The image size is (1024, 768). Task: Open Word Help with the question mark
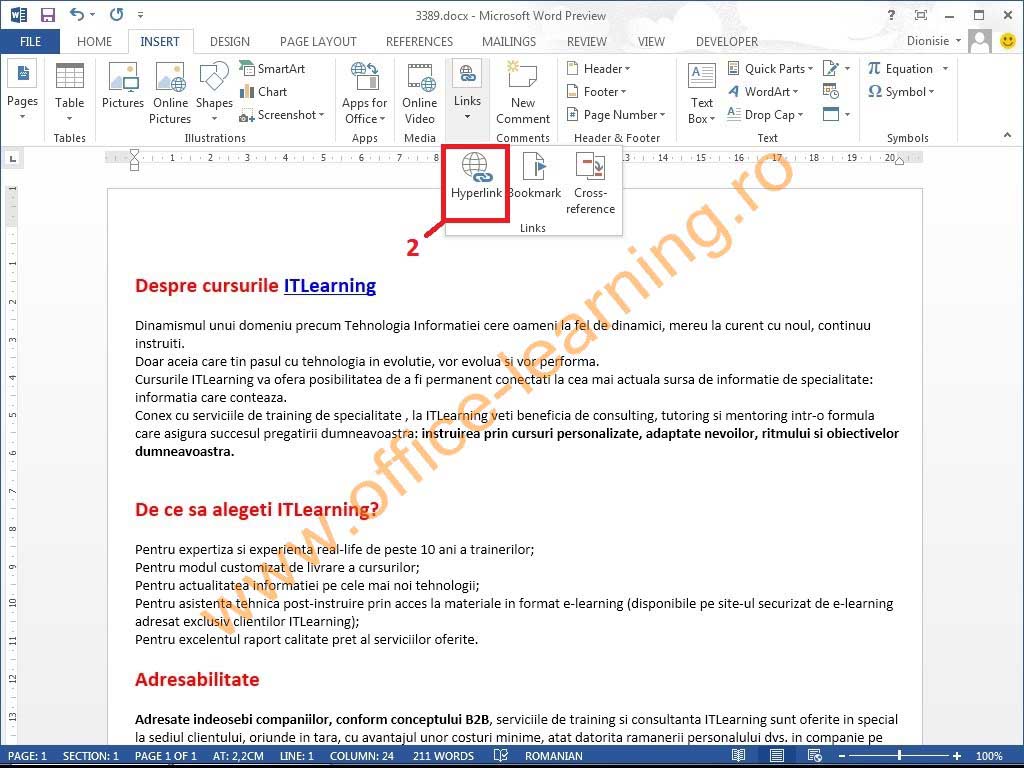(x=891, y=15)
